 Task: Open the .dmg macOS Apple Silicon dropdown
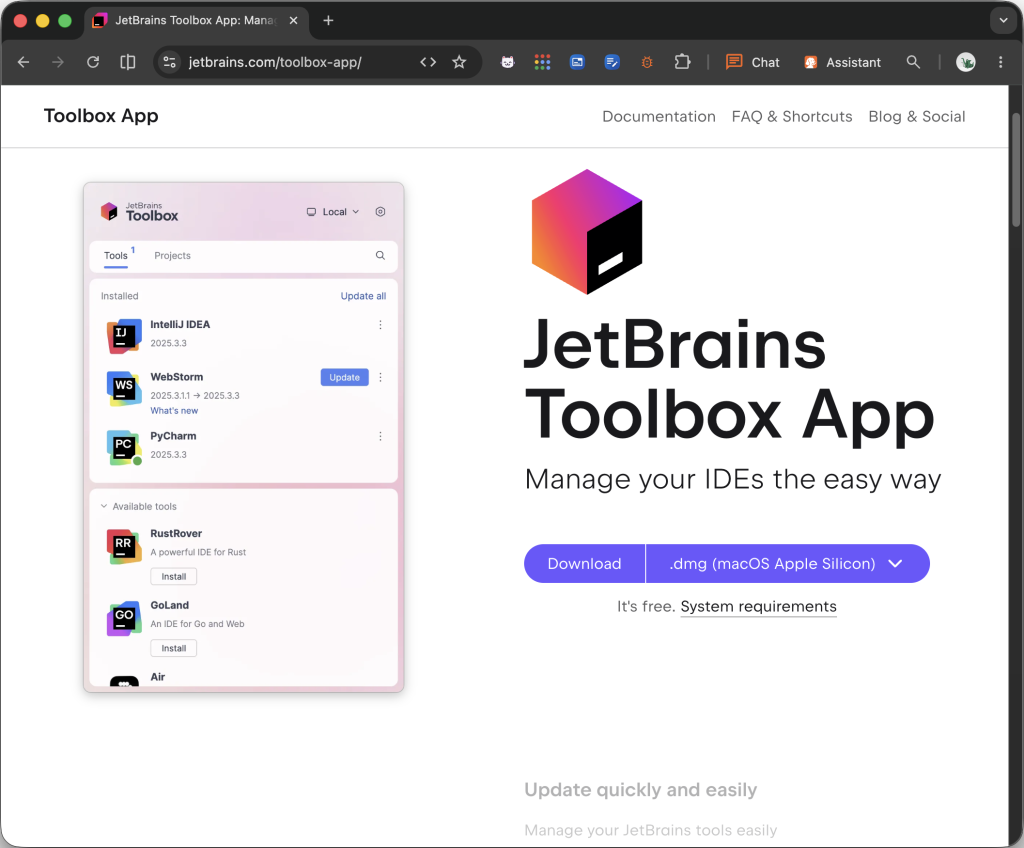788,563
